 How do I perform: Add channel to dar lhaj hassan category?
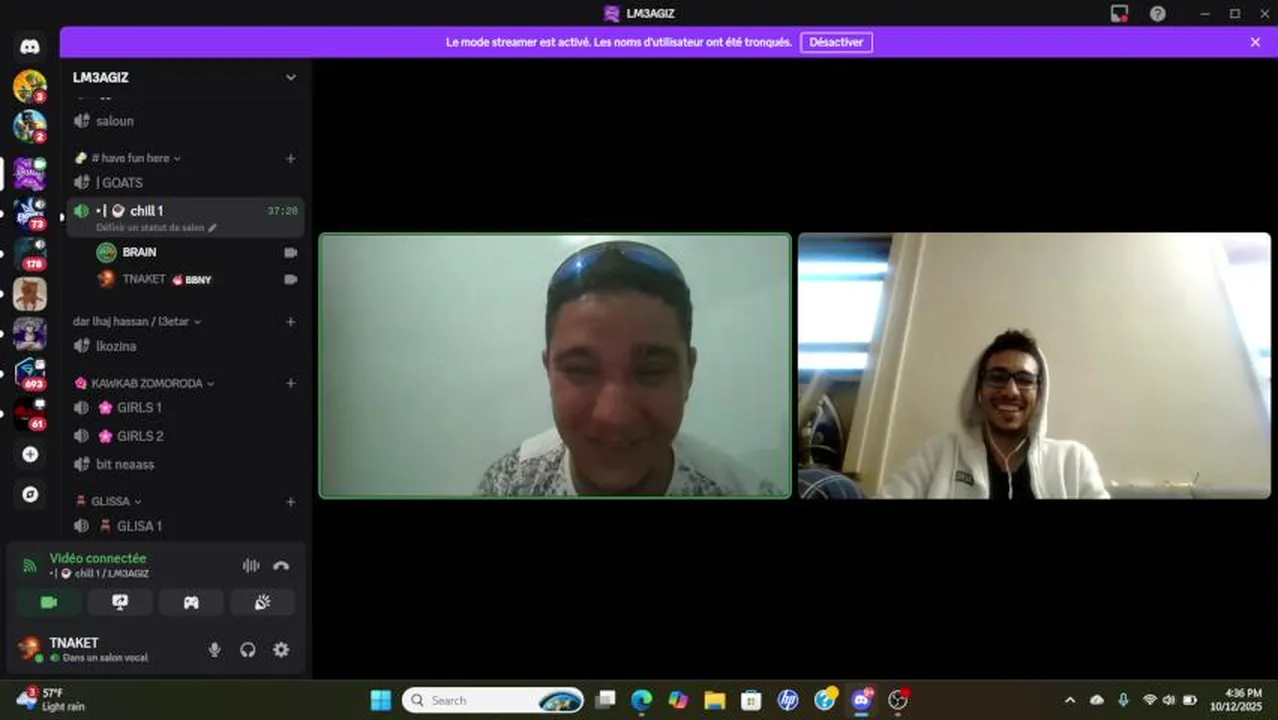point(291,321)
